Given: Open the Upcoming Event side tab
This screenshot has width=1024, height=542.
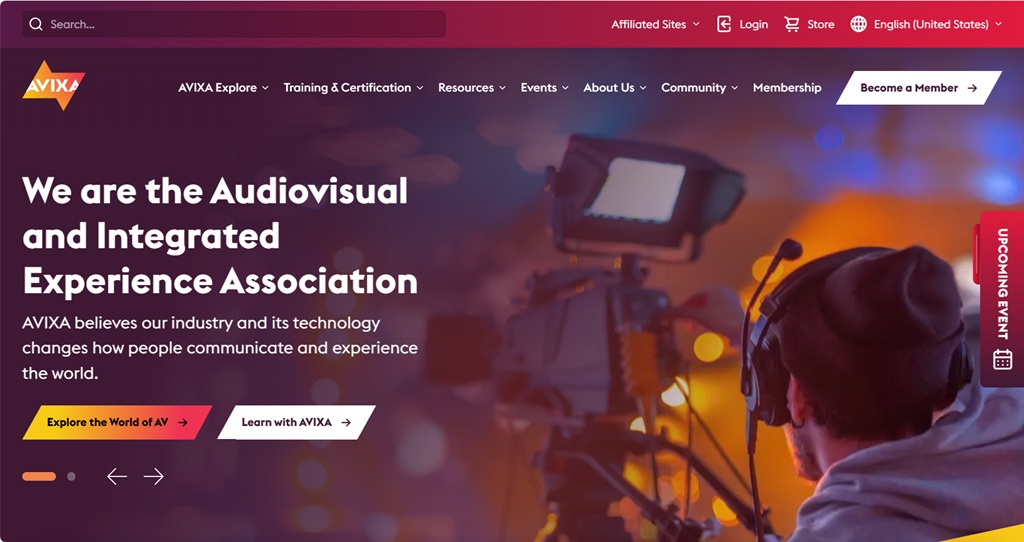Looking at the screenshot, I should click(x=1002, y=299).
